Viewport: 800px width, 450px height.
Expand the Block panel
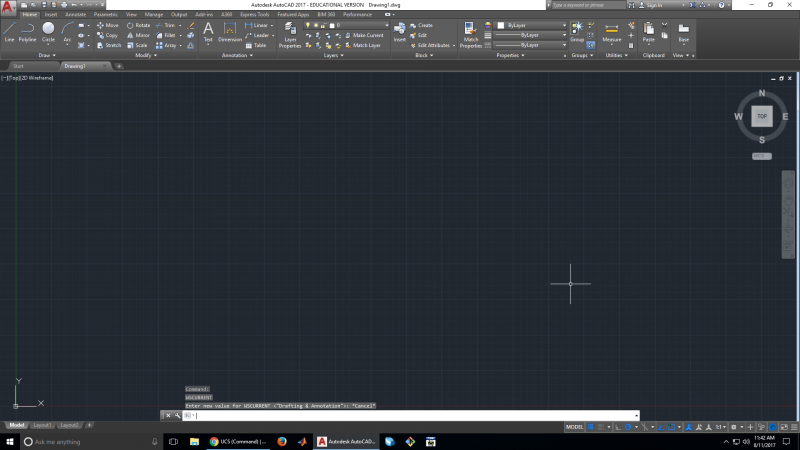pyautogui.click(x=424, y=55)
